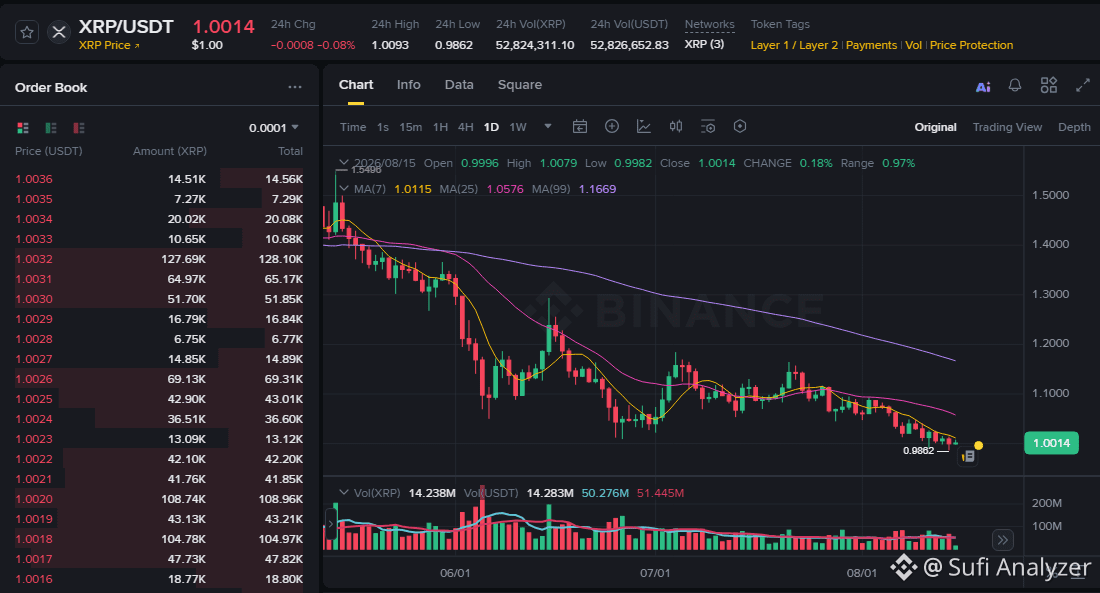The height and width of the screenshot is (593, 1100).
Task: Jump to latest candle with double-arrow button
Action: (1002, 540)
